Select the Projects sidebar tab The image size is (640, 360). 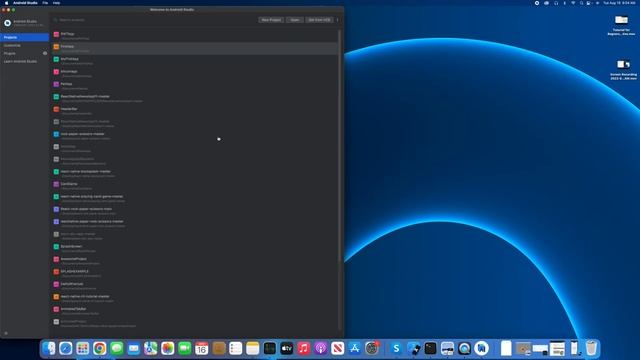[x=24, y=37]
